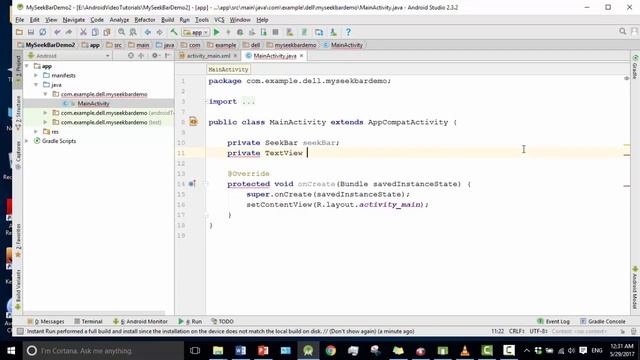Open the Event Log panel
Viewport: 640px width, 360px height.
(553, 321)
